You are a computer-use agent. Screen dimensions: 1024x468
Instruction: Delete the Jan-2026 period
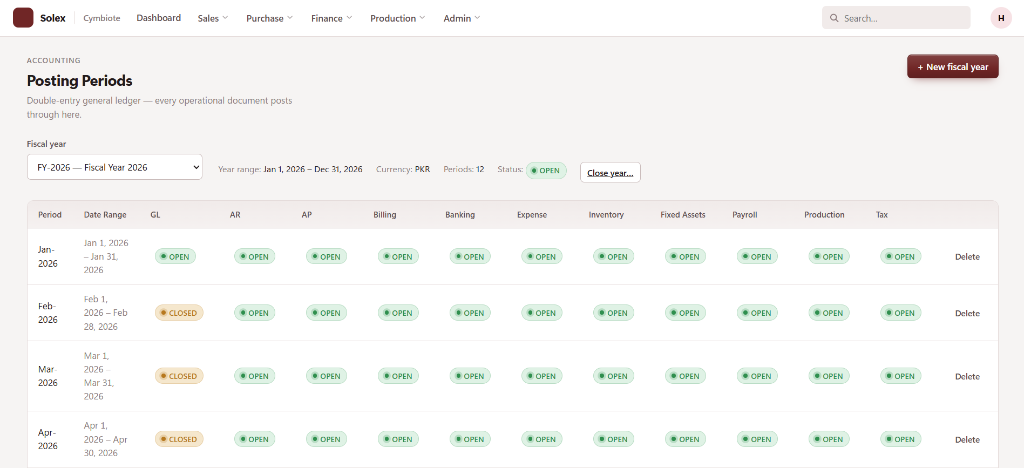coord(967,257)
